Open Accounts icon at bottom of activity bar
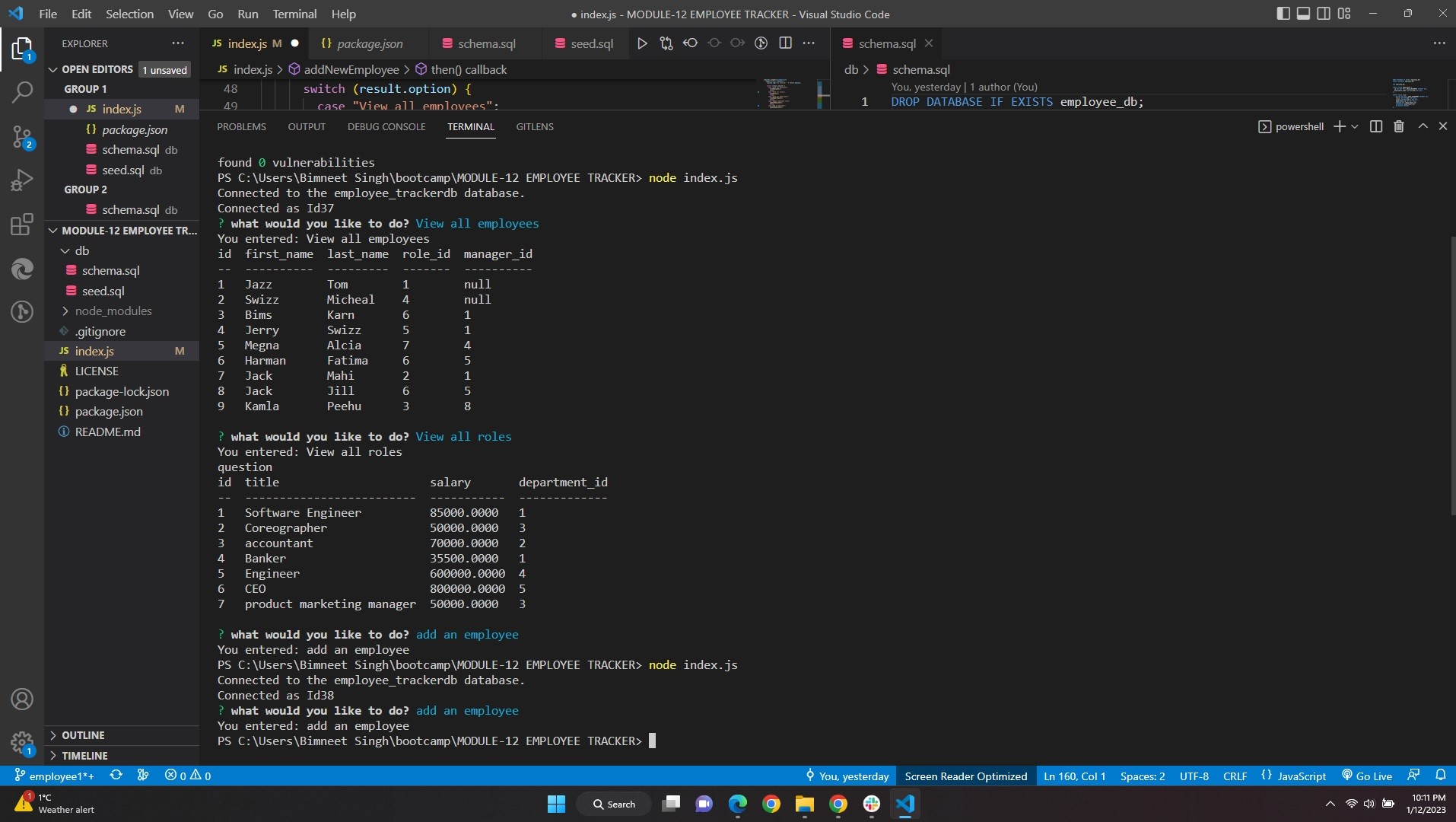This screenshot has height=822, width=1456. tap(22, 699)
